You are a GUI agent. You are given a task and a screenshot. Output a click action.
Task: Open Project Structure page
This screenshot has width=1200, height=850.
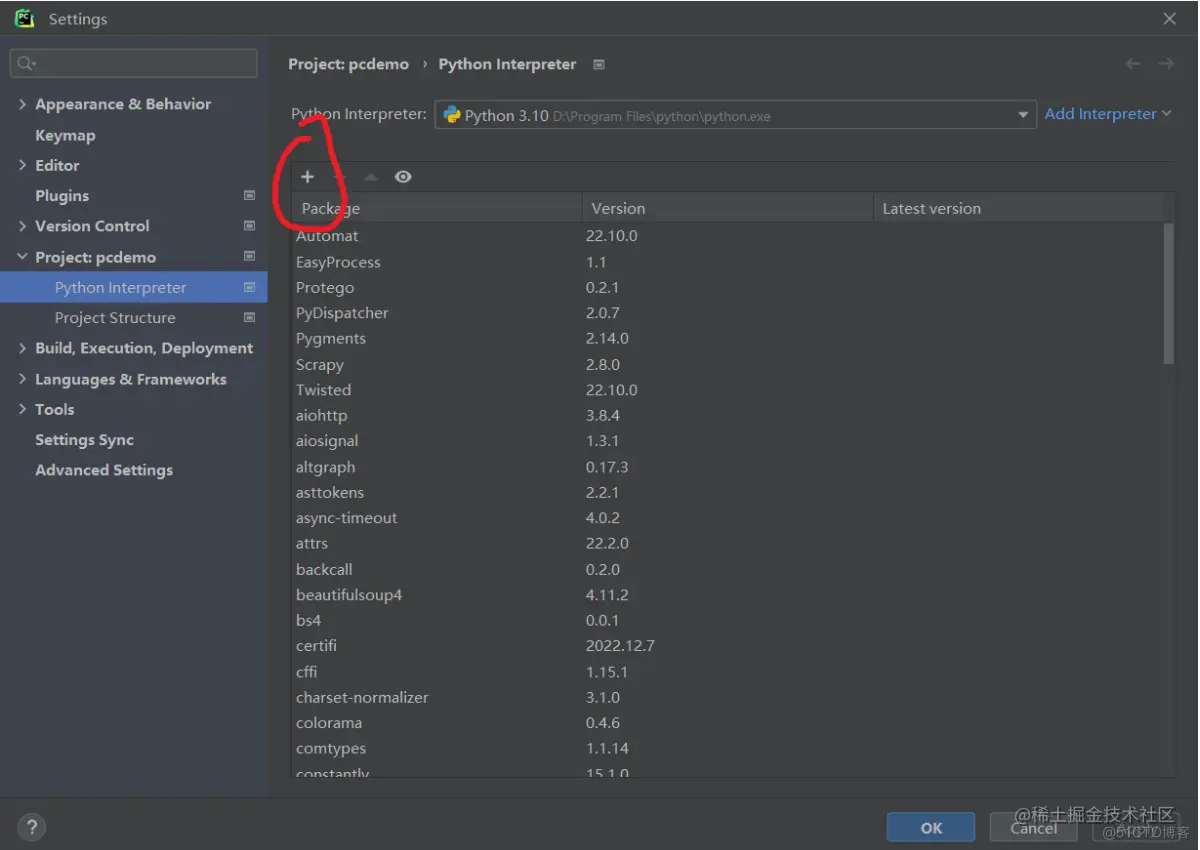tap(115, 318)
